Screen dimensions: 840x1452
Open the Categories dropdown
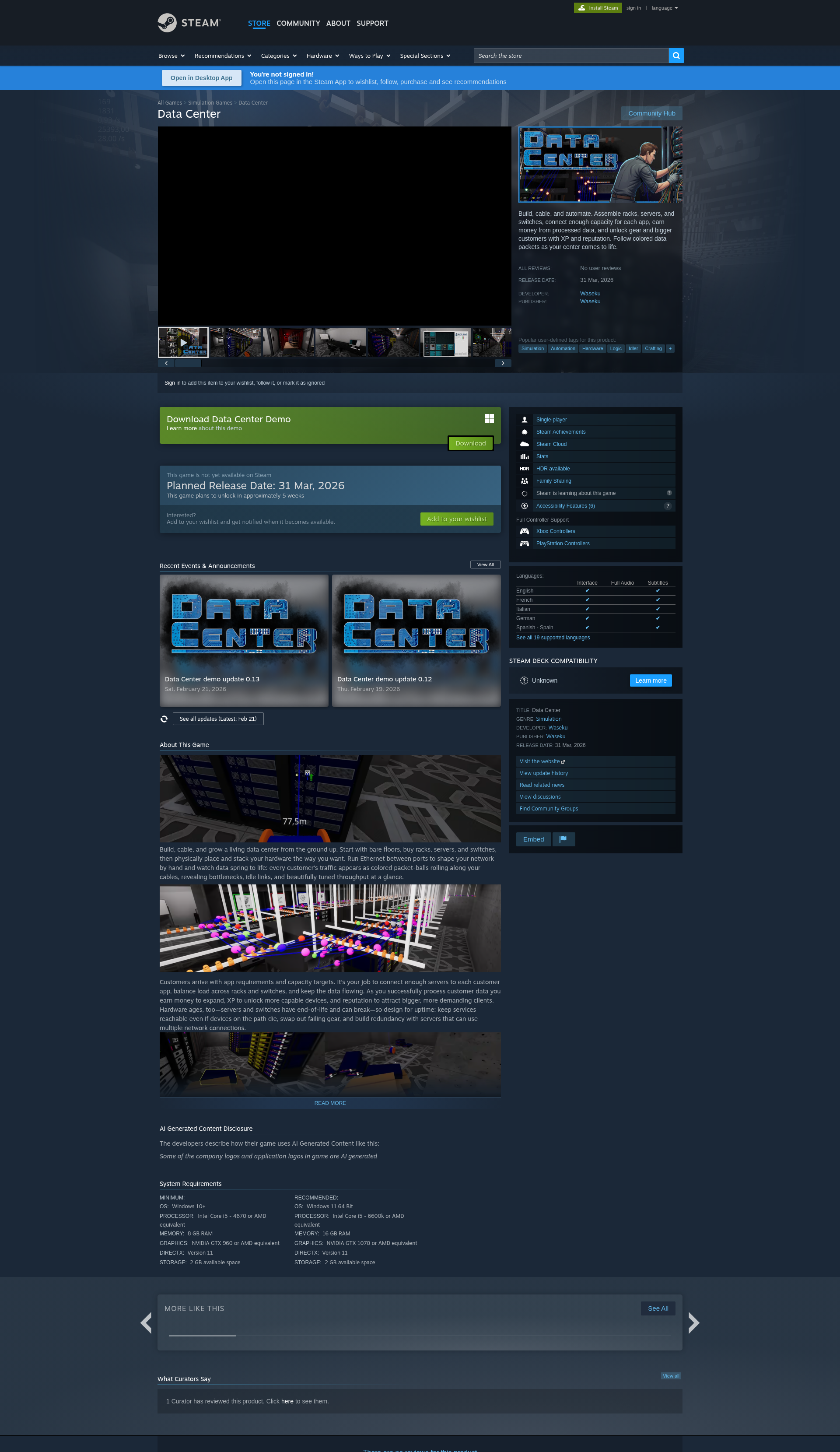[x=278, y=56]
